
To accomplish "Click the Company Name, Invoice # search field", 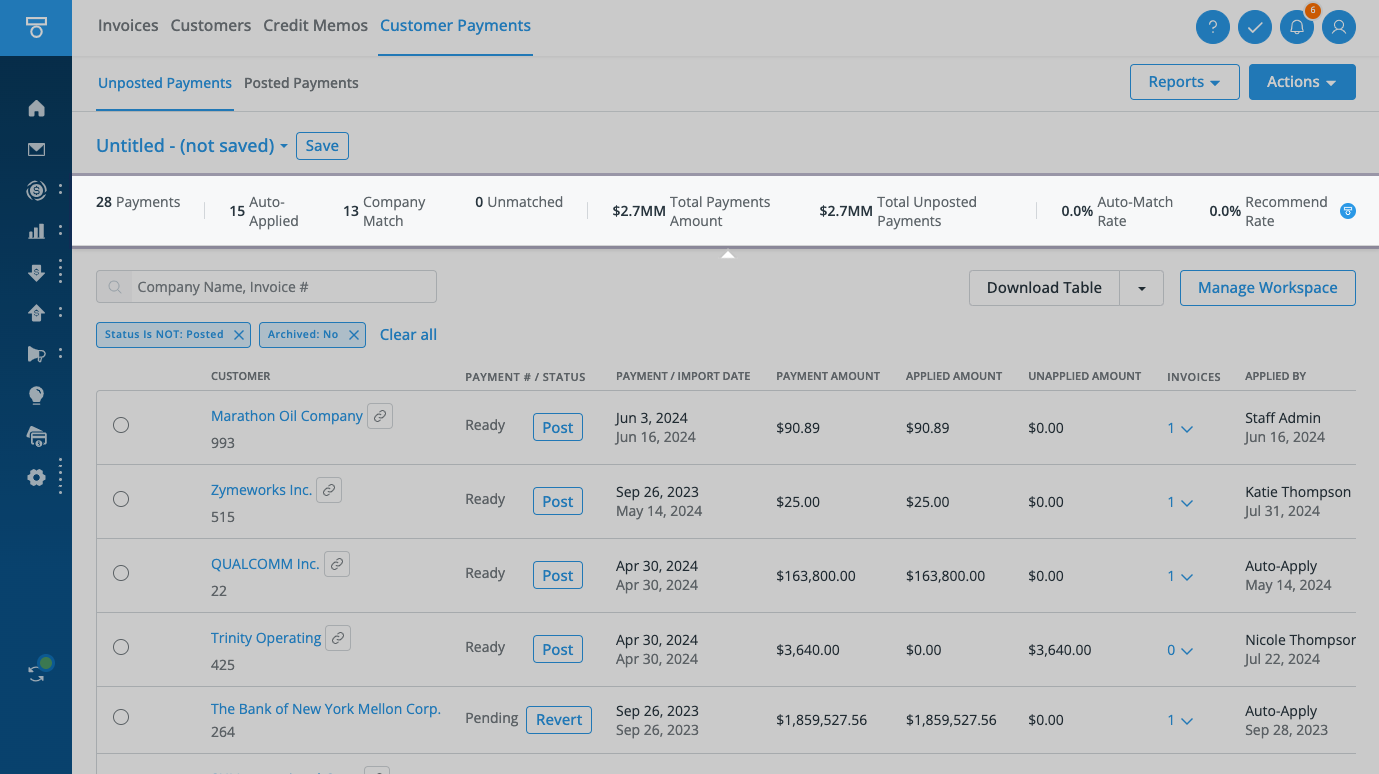I will 280,287.
